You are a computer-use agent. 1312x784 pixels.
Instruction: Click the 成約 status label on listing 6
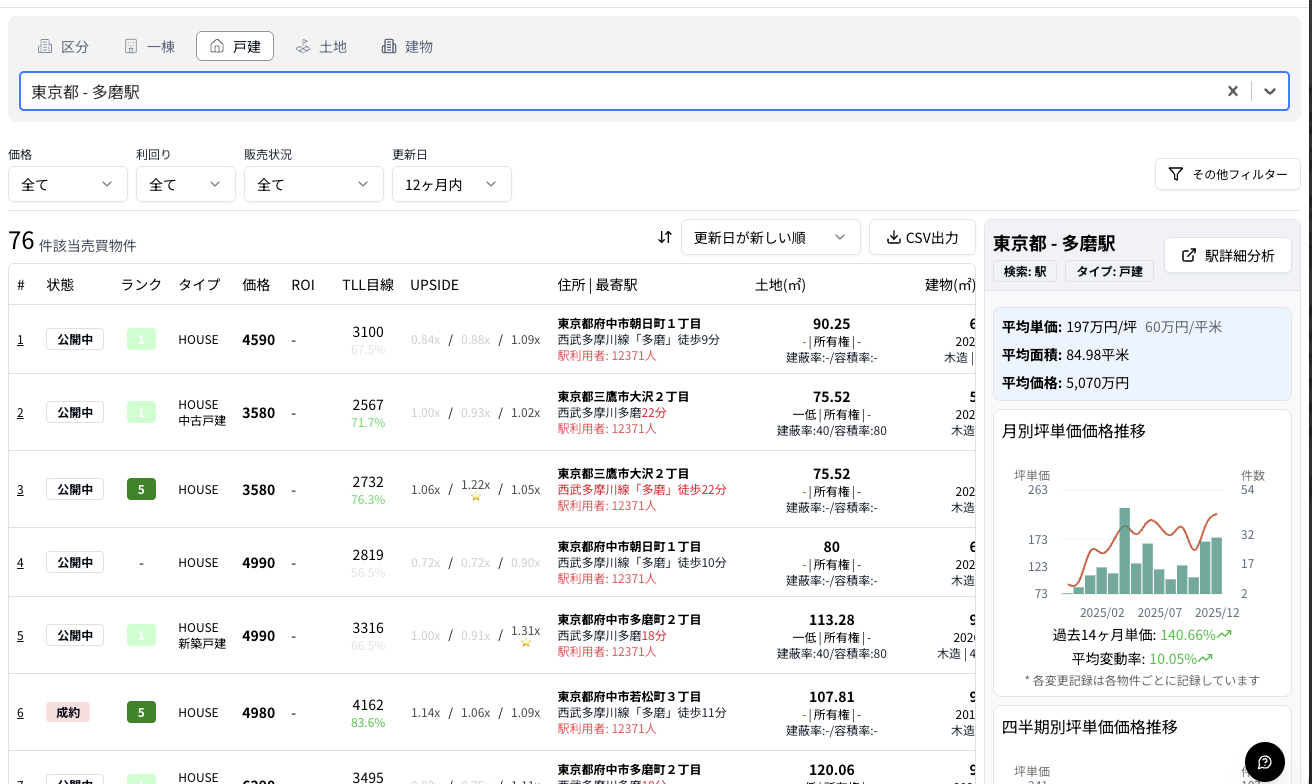point(67,712)
